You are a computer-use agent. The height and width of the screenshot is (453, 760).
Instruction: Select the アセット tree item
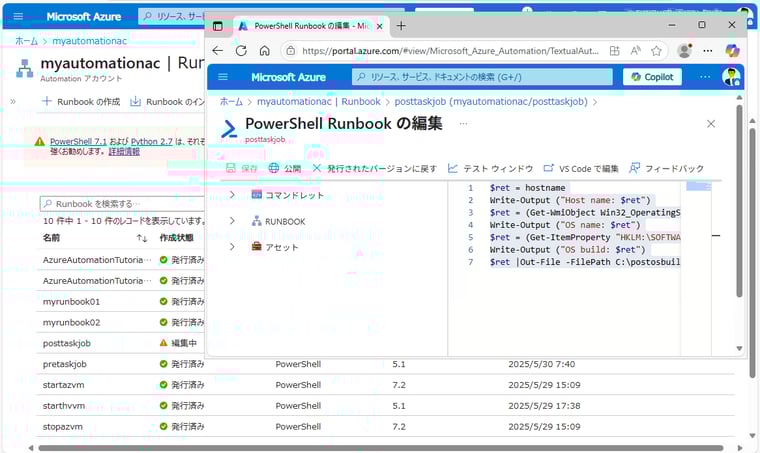[x=275, y=247]
